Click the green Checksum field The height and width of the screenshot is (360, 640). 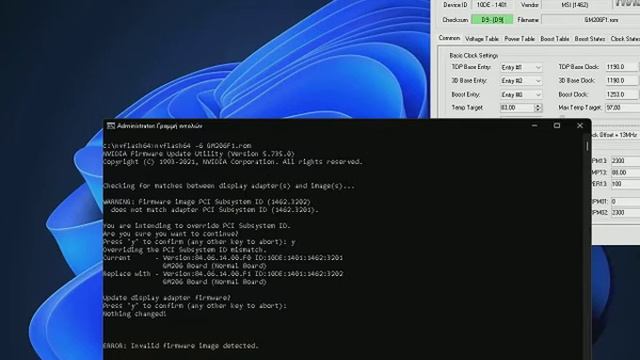pos(492,20)
